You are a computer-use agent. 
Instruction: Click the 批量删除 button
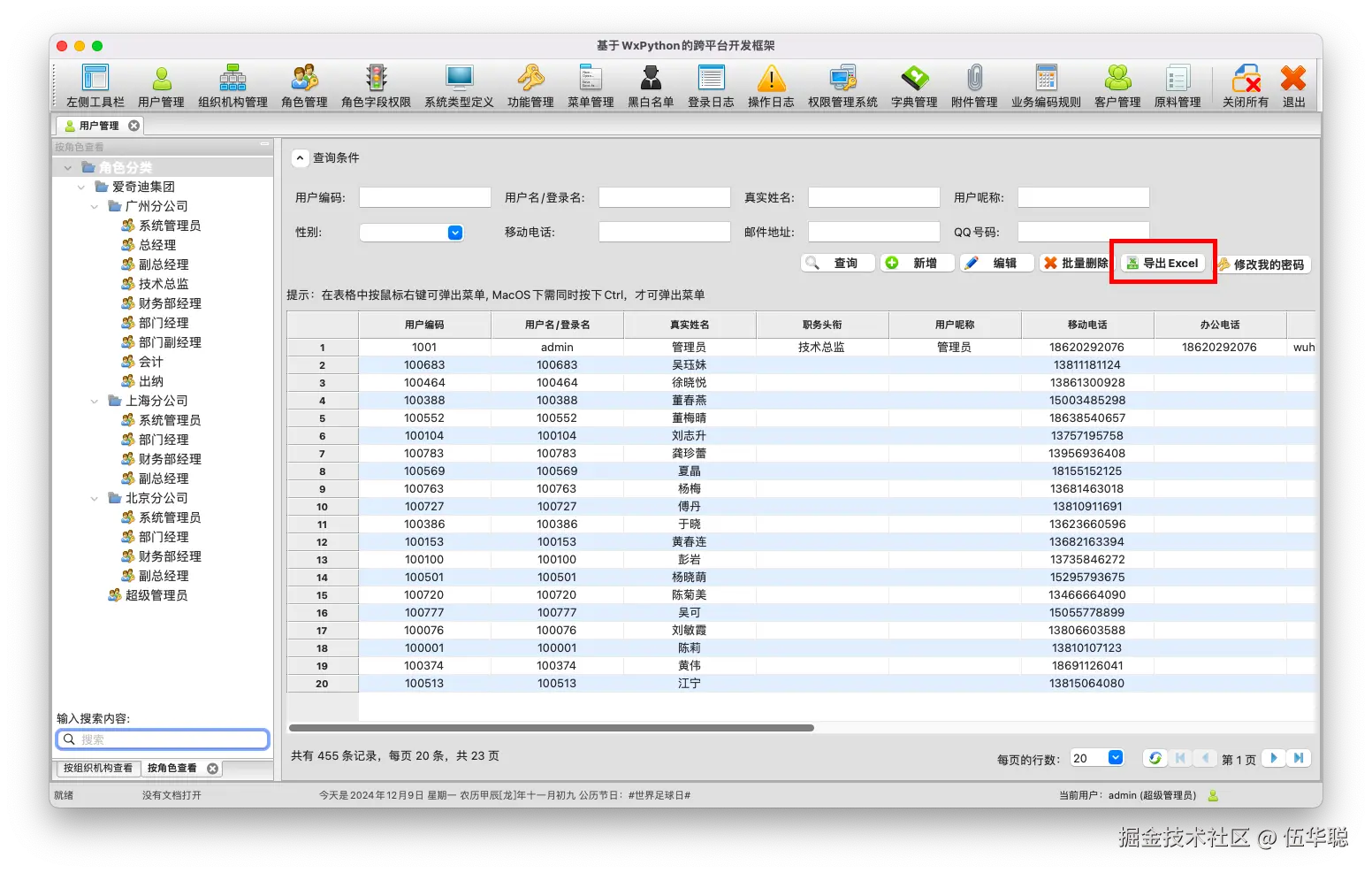(1076, 263)
